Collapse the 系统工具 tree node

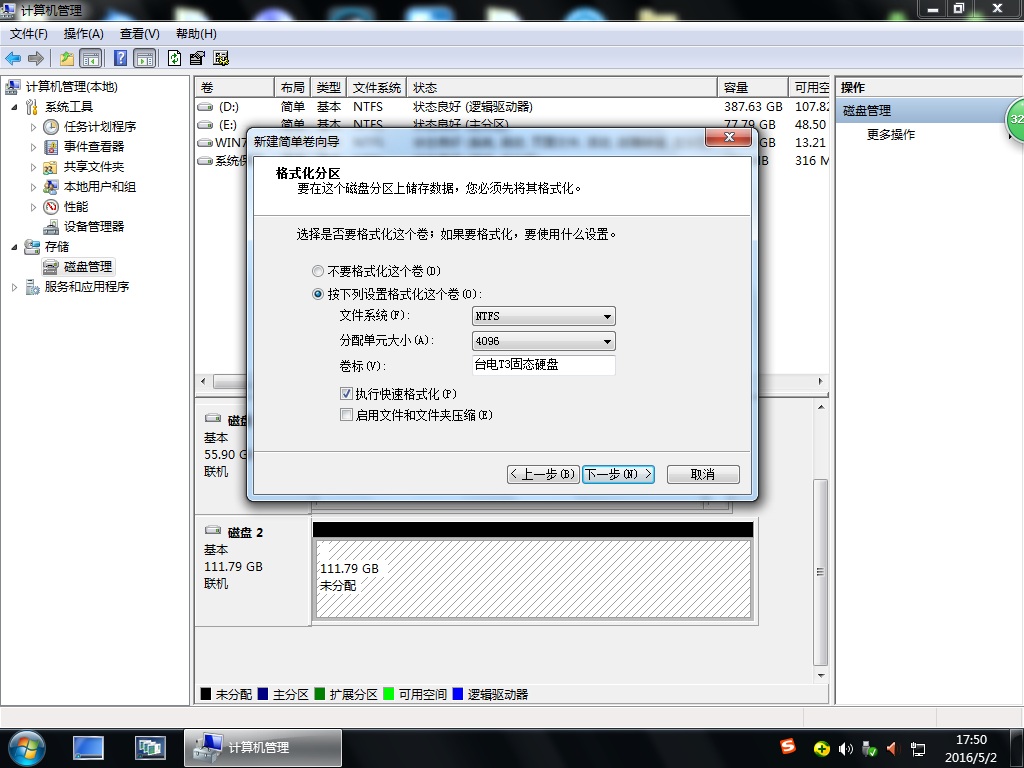pos(14,107)
